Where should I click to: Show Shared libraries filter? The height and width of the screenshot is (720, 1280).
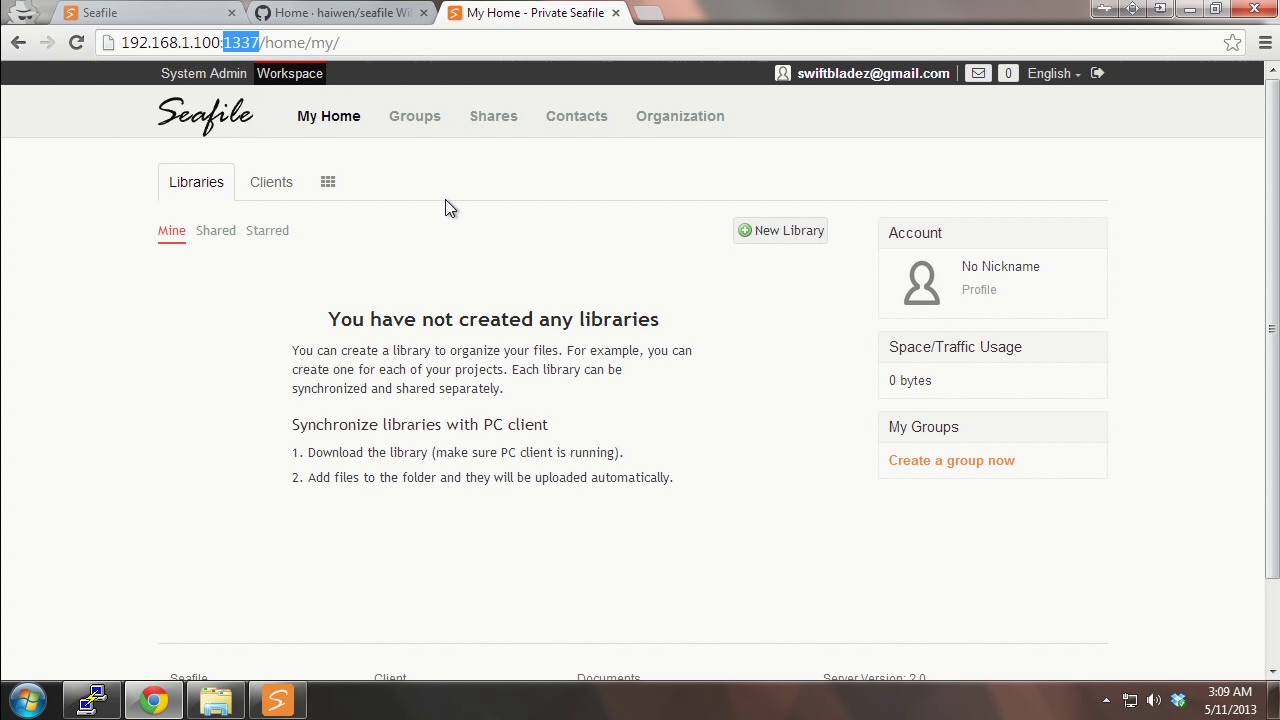tap(216, 230)
